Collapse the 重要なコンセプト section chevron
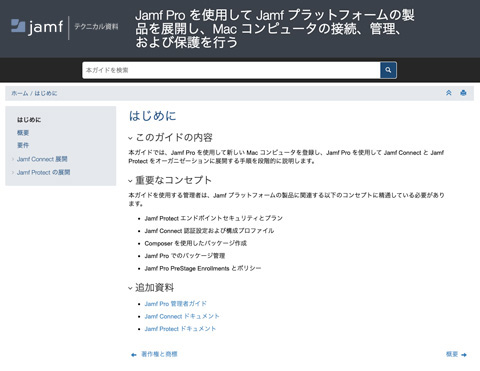The width and height of the screenshot is (480, 371). tap(130, 181)
